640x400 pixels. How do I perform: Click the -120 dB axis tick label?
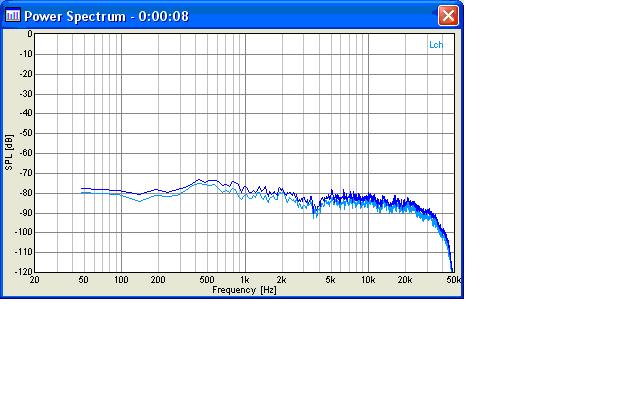24,271
